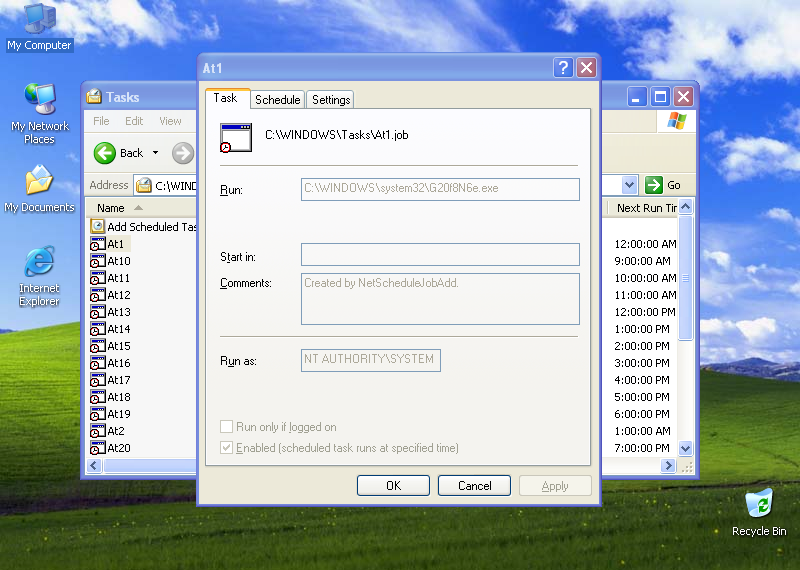
Task: Select the At11 task icon
Action: [97, 278]
